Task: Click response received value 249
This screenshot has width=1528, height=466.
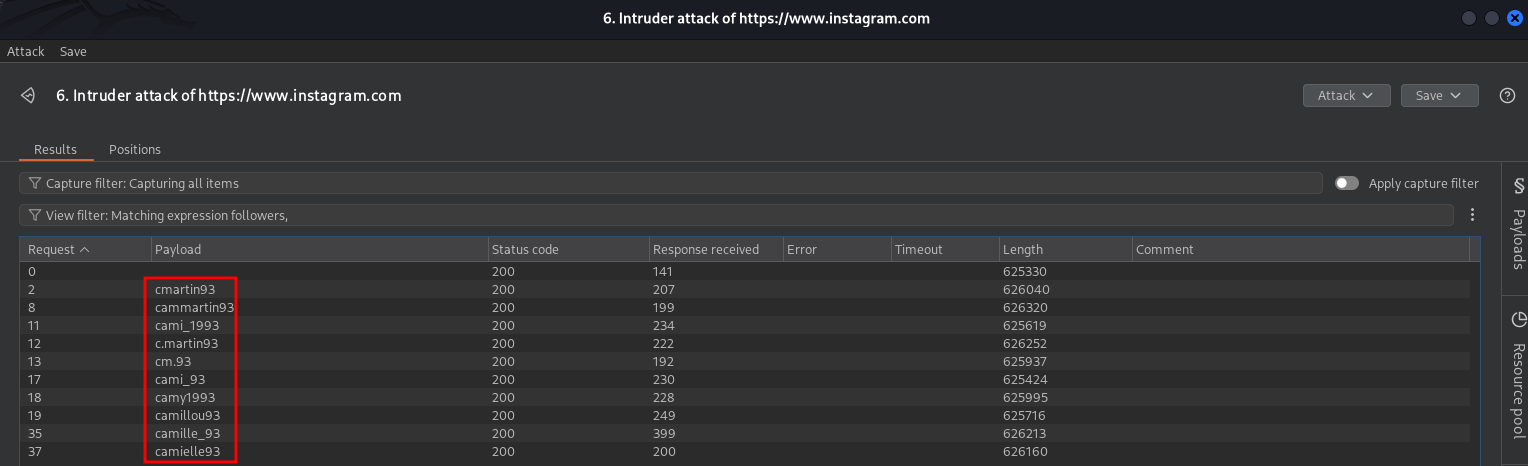Action: tap(664, 415)
